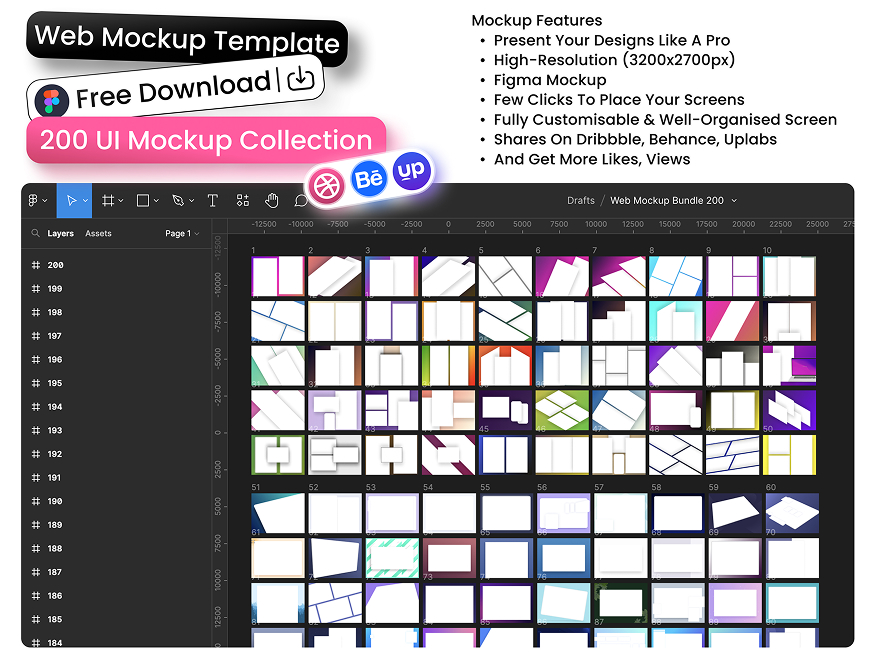
Task: Select the Frame tool
Action: [108, 201]
